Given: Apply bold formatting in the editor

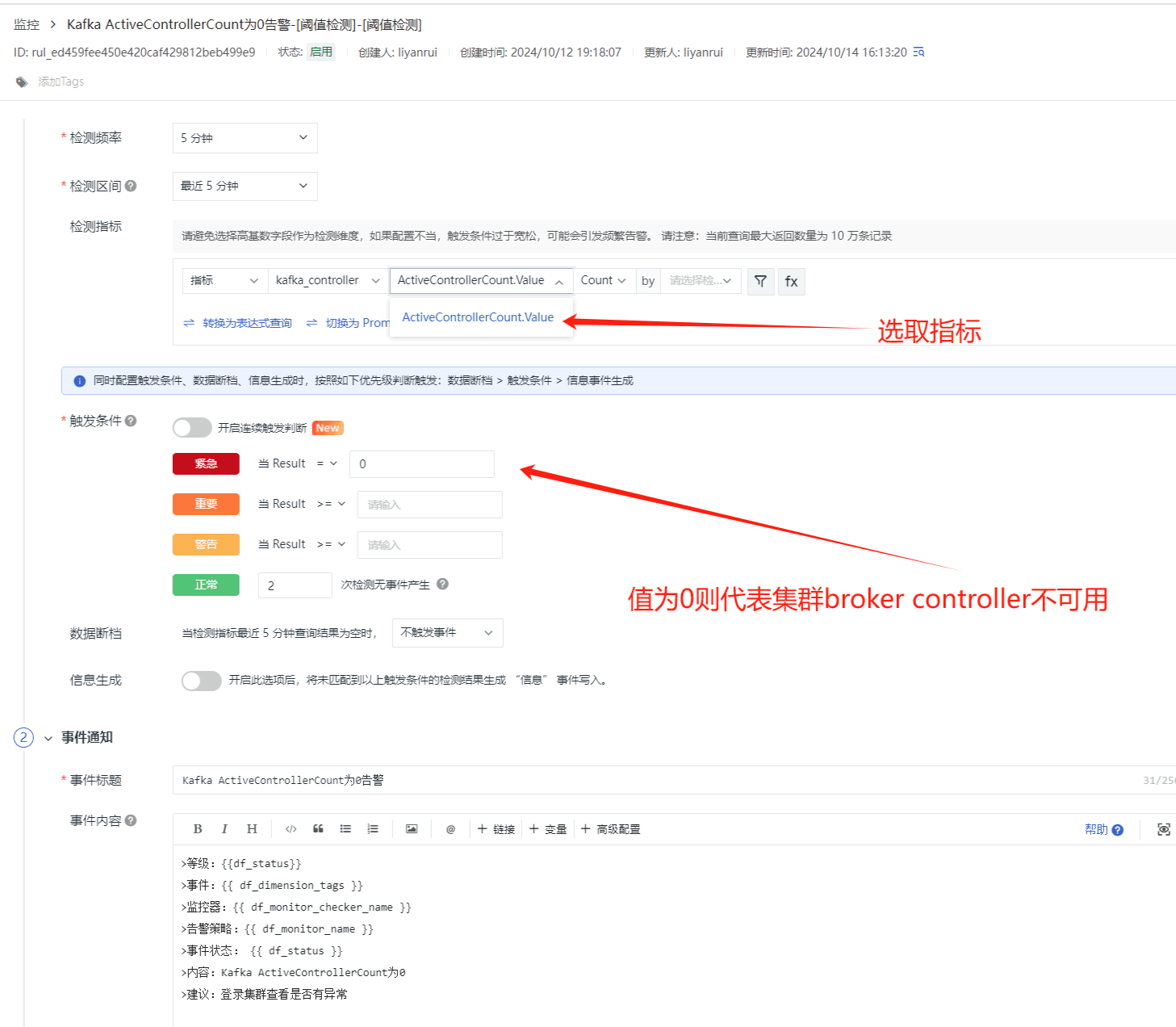Looking at the screenshot, I should [x=198, y=829].
